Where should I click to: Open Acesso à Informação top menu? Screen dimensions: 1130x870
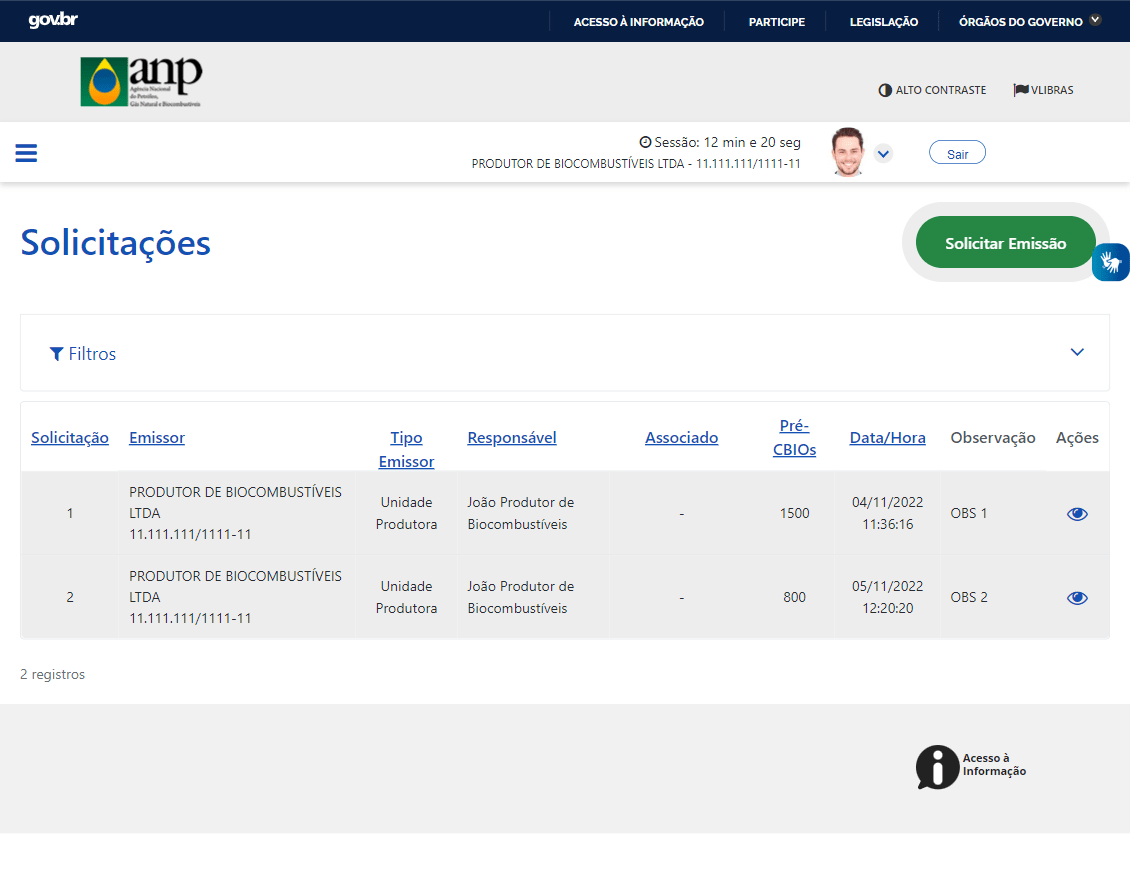click(x=638, y=22)
